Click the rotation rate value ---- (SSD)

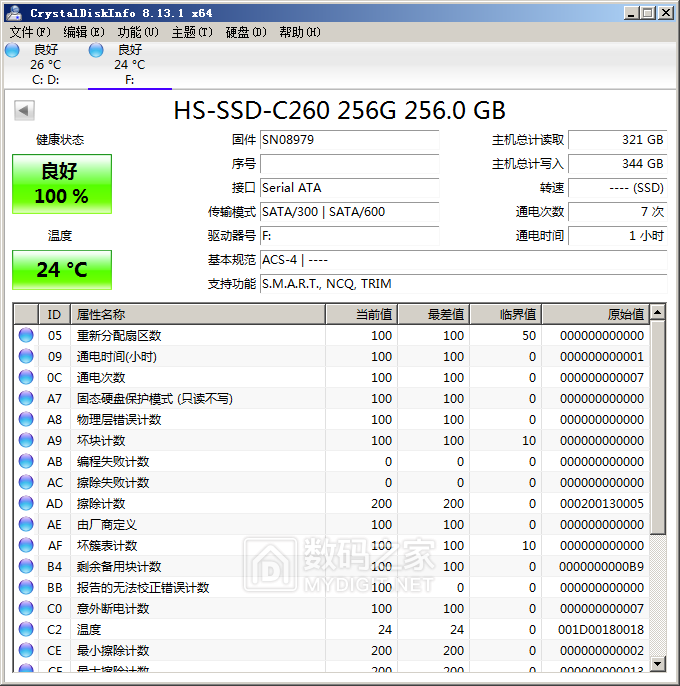click(617, 188)
